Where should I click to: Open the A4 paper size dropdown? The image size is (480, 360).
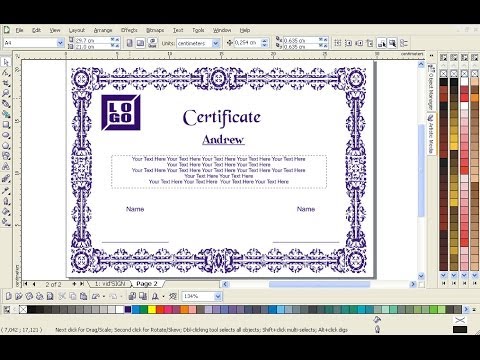pyautogui.click(x=60, y=43)
